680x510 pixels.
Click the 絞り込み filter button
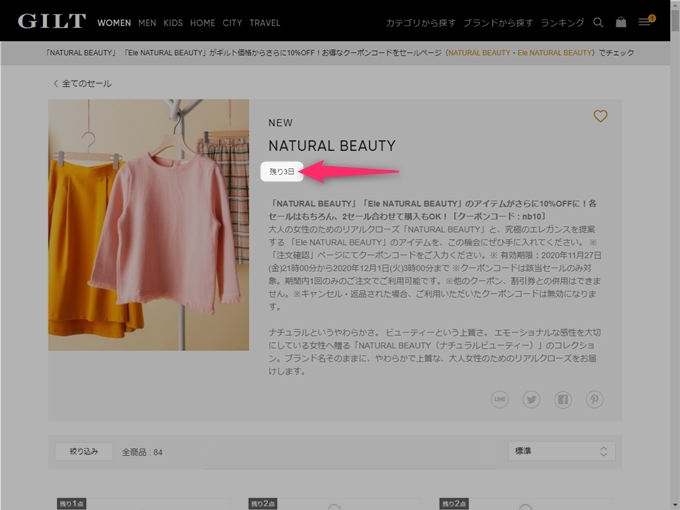click(x=84, y=451)
